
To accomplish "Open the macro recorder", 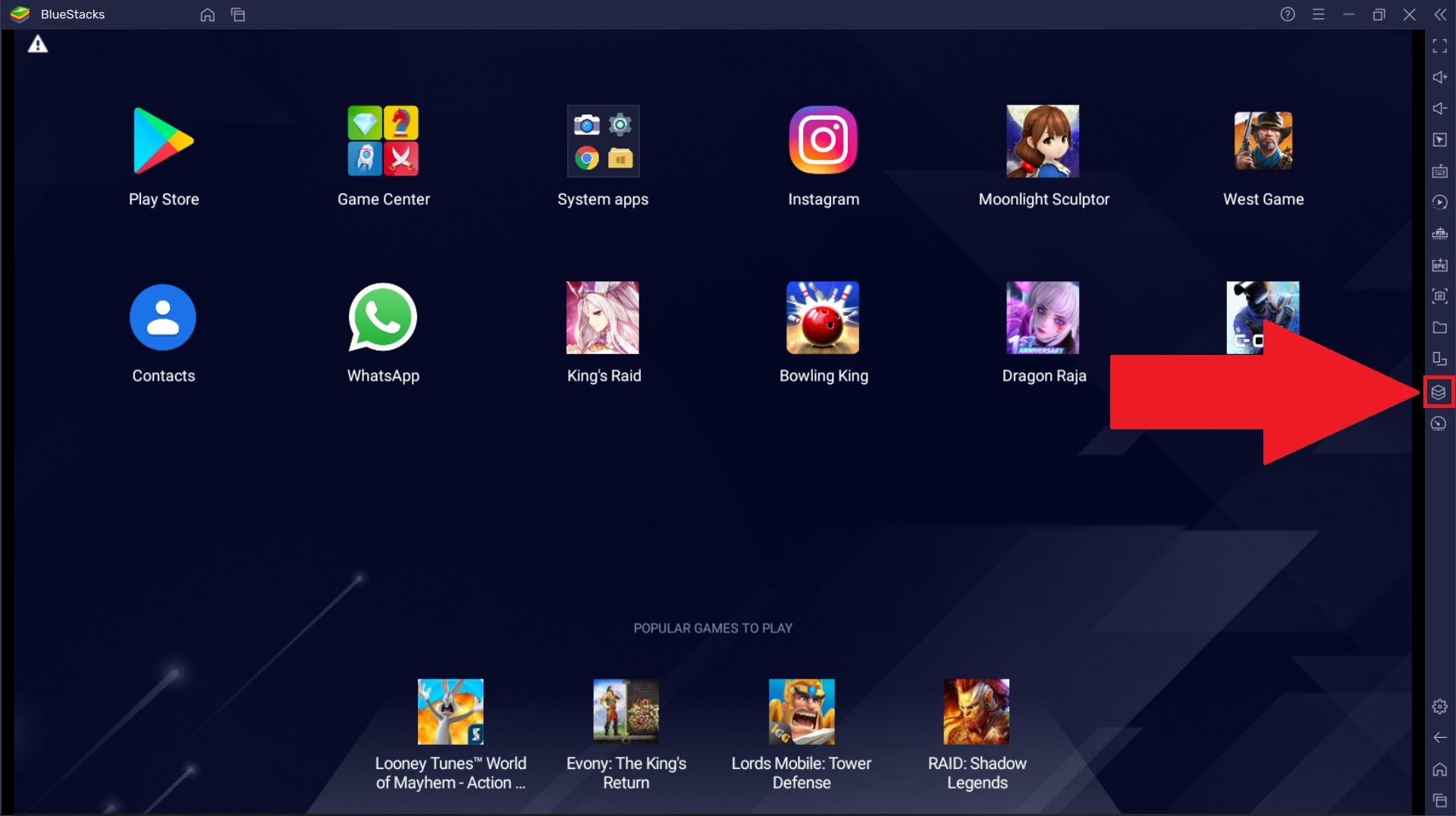I will click(x=1439, y=202).
